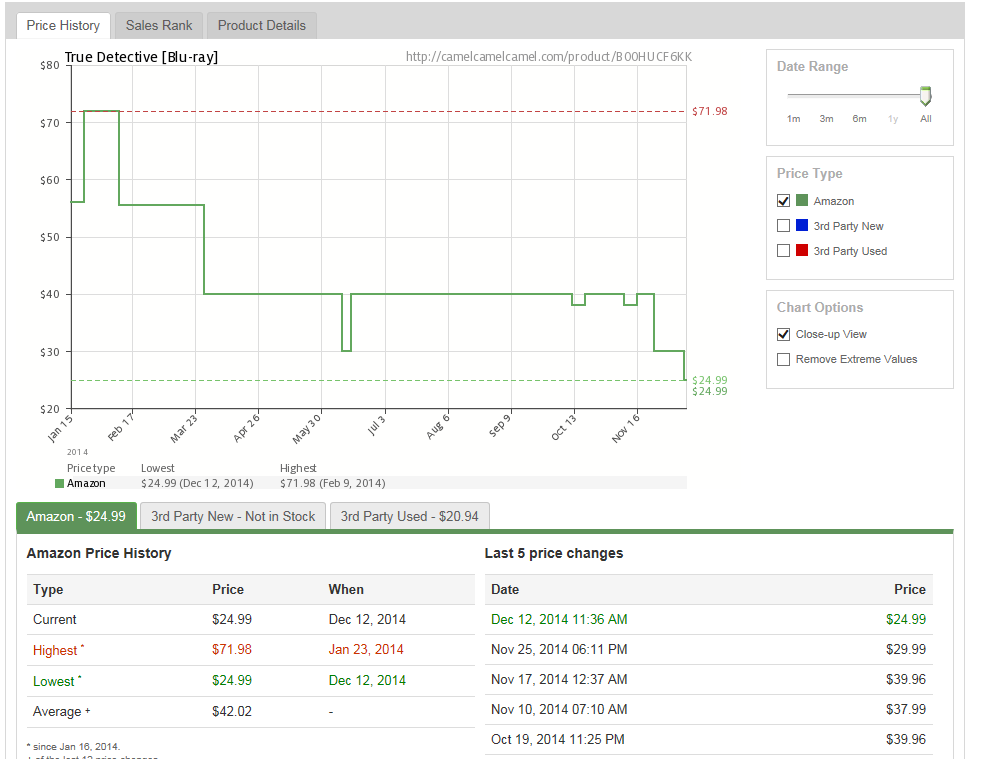Image resolution: width=990 pixels, height=759 pixels.
Task: Enable the 3rd Party Used checkbox
Action: click(x=783, y=251)
